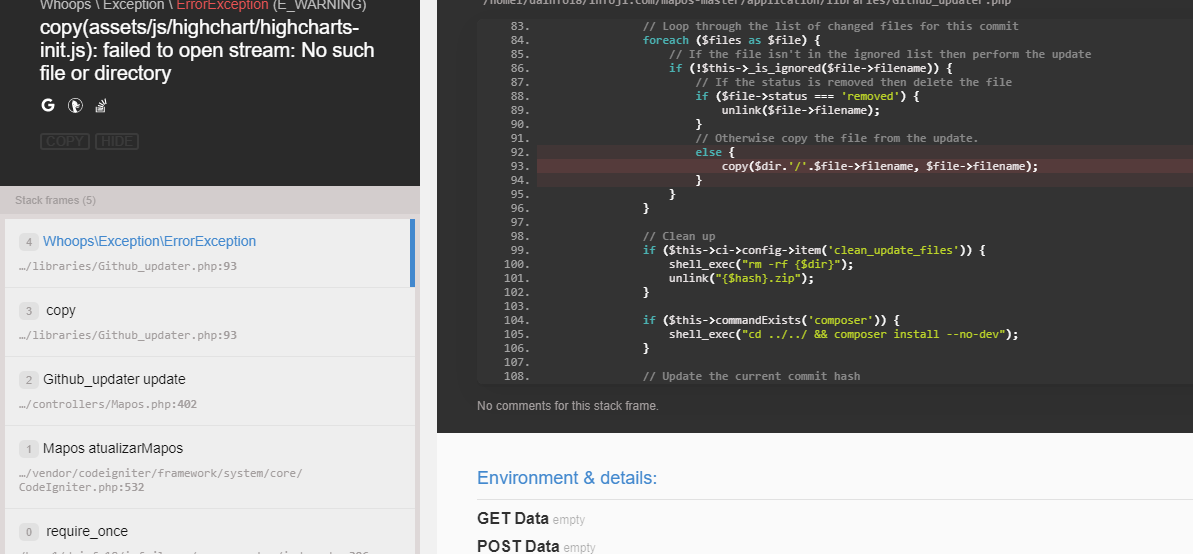Screen dimensions: 1193x554
Task: Click the foreach ($files as $file) line
Action: [x=730, y=40]
